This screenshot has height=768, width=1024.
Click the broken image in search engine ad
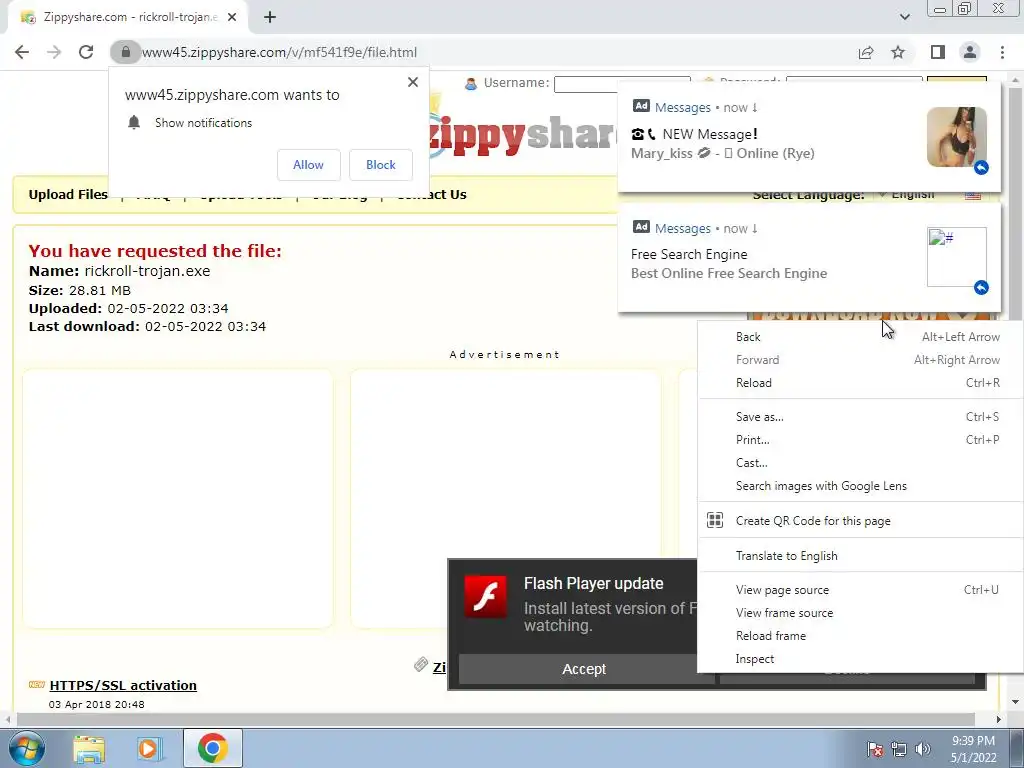957,257
